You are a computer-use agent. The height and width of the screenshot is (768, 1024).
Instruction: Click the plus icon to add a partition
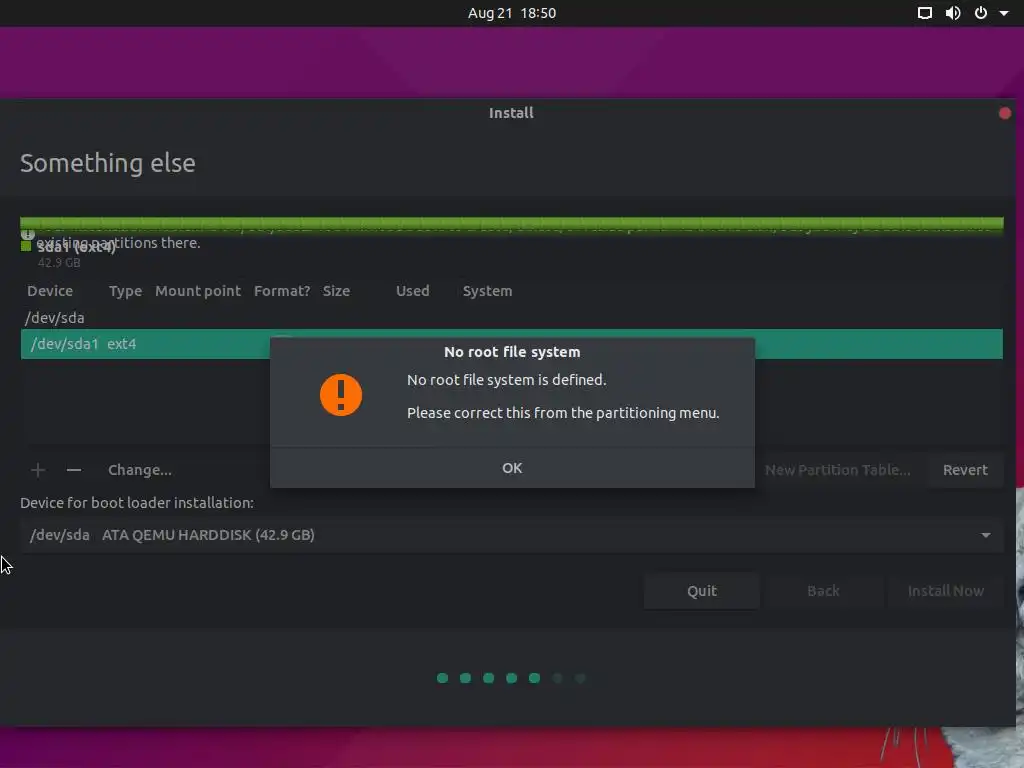(38, 470)
